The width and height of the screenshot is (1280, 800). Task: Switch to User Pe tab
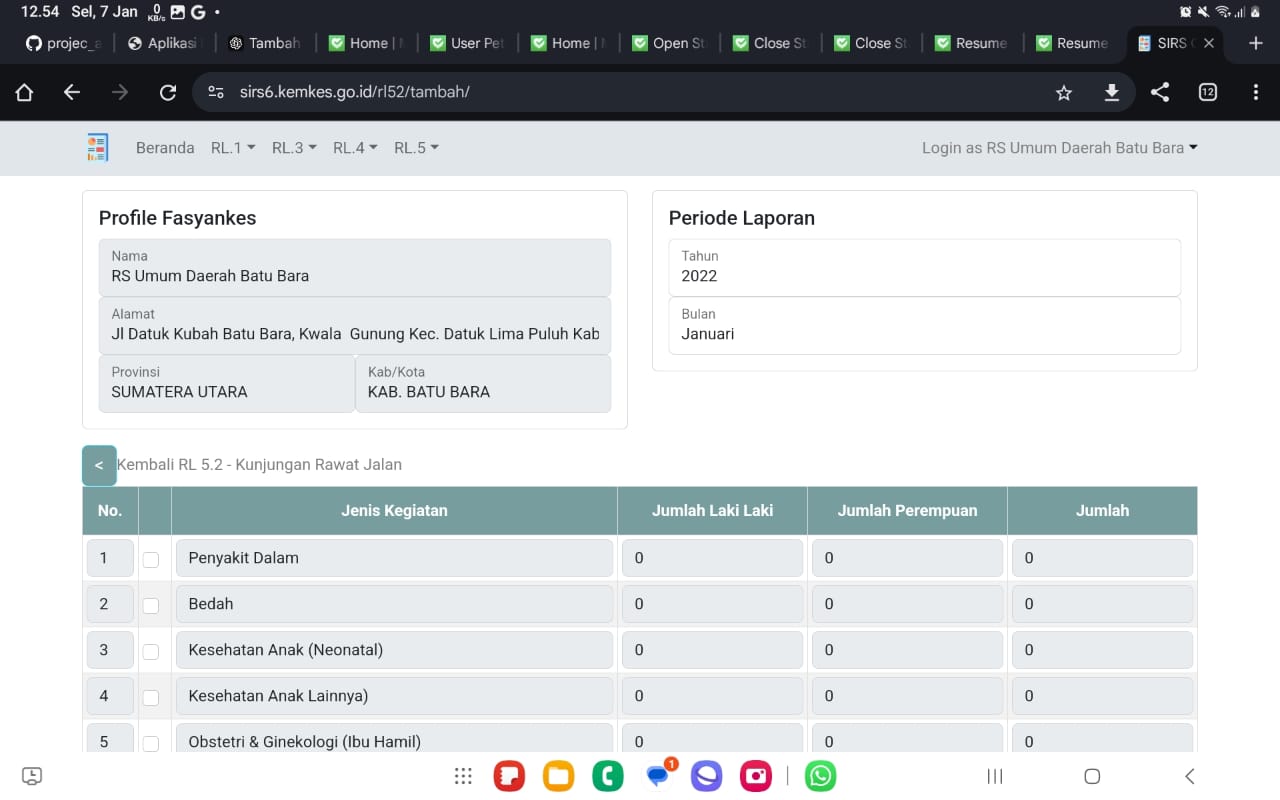click(x=467, y=43)
